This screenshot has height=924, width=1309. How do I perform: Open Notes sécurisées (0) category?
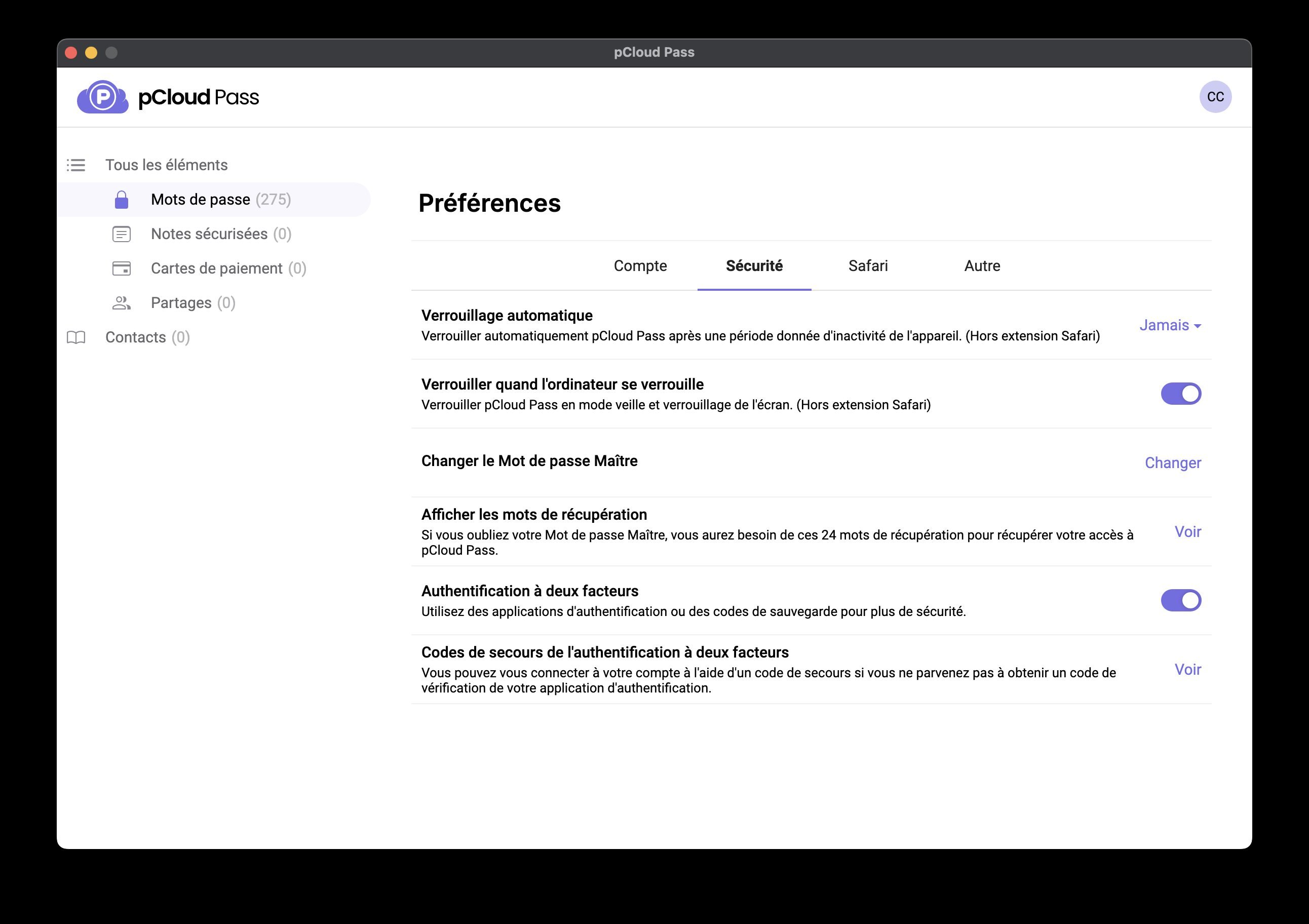tap(221, 234)
